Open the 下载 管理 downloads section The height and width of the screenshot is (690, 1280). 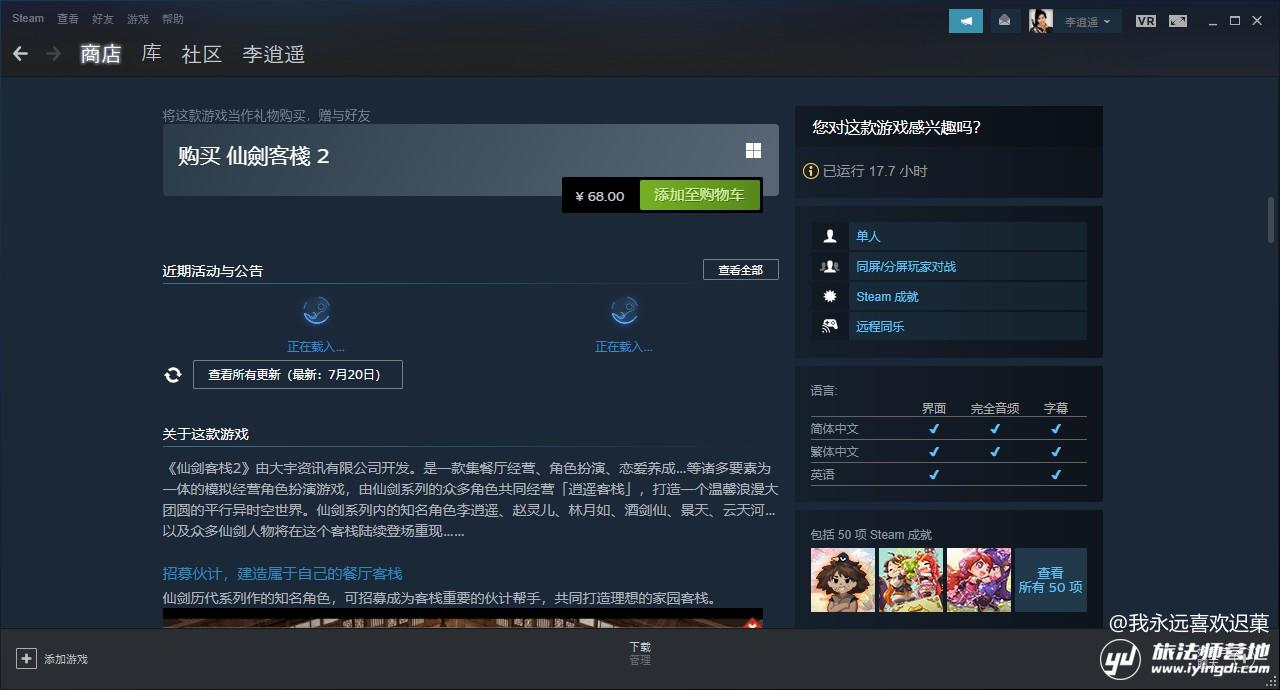pyautogui.click(x=640, y=653)
